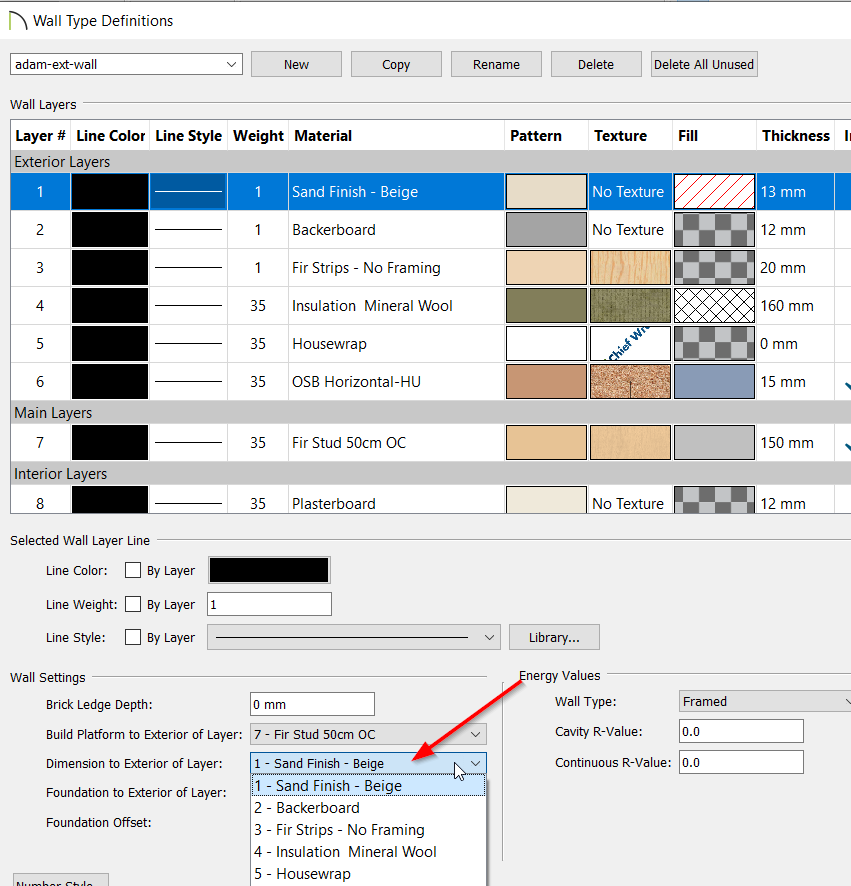
Task: Click '13 mm' thickness of layer 1
Action: click(795, 192)
